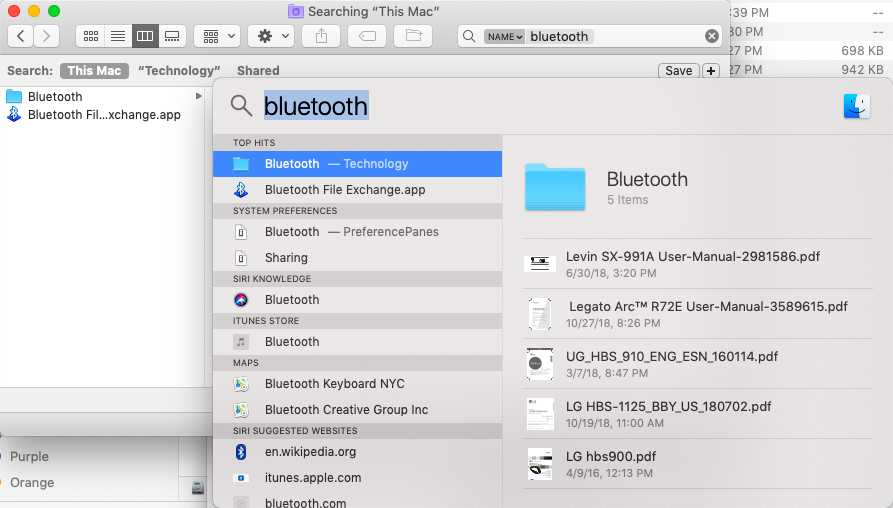Click the Bluetooth preference pane document icon
The width and height of the screenshot is (893, 508).
pos(241,232)
